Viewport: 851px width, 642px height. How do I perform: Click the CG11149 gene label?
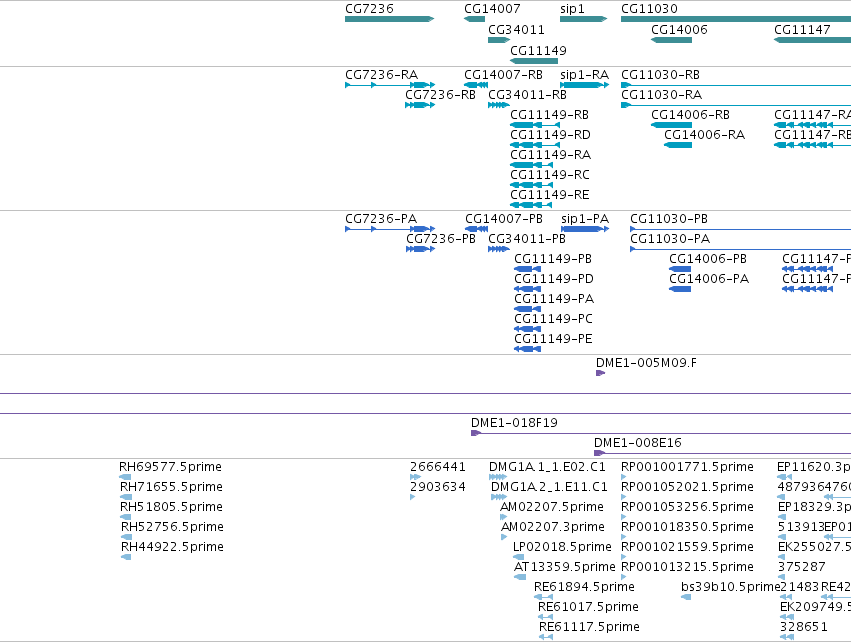point(538,50)
